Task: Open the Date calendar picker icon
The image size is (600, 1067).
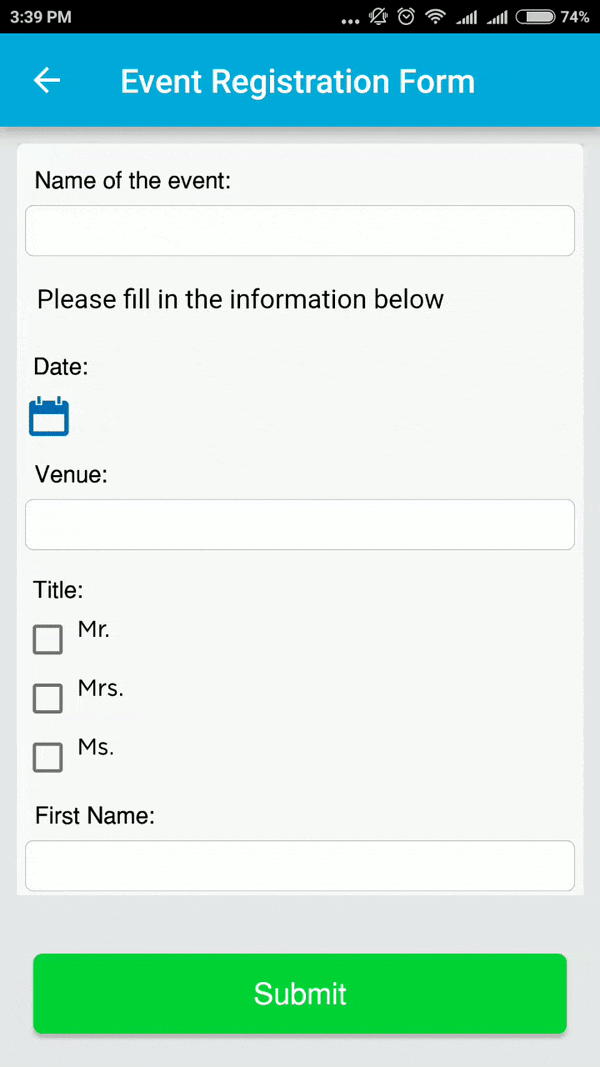Action: tap(49, 416)
